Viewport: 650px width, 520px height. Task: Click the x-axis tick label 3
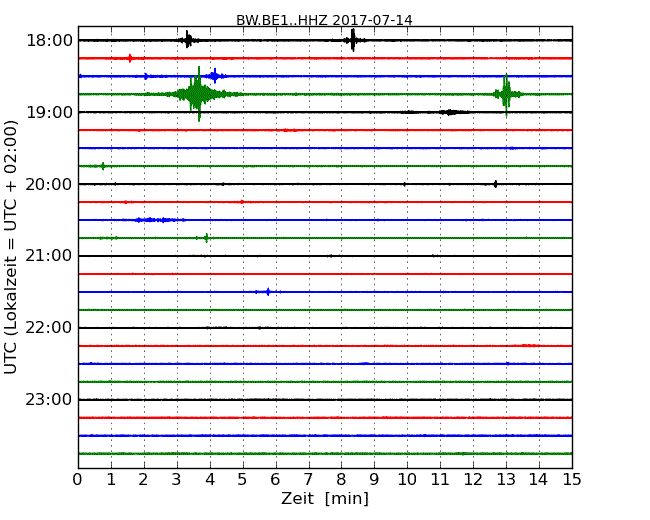[x=177, y=480]
